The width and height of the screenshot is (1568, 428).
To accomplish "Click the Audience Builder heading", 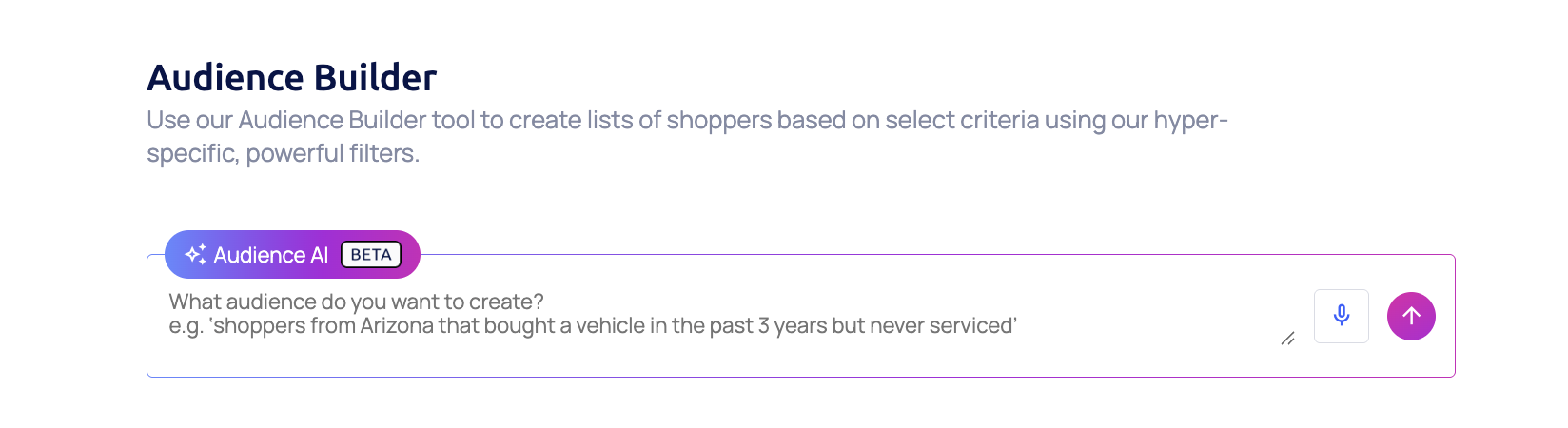I will (291, 78).
